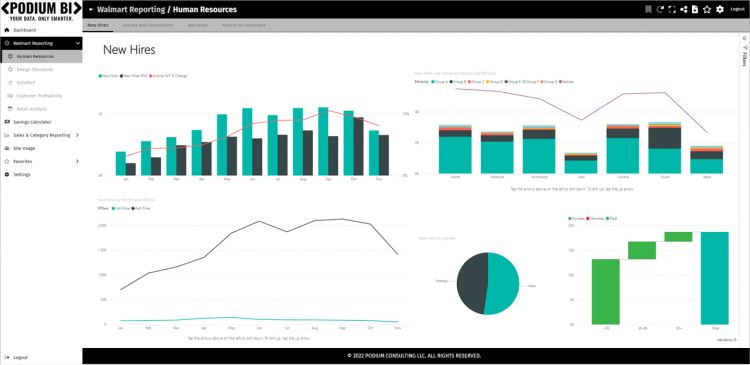Open the Actives and Separations tab
Image resolution: width=750 pixels, height=365 pixels.
[x=148, y=25]
